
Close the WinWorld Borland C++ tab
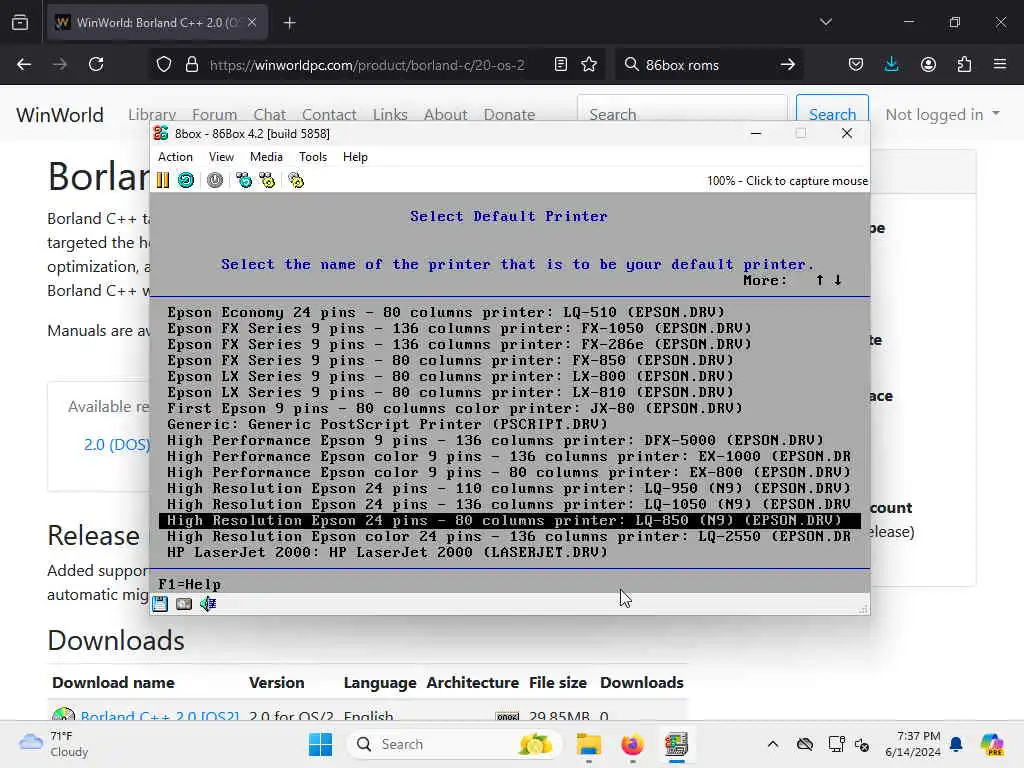[252, 23]
